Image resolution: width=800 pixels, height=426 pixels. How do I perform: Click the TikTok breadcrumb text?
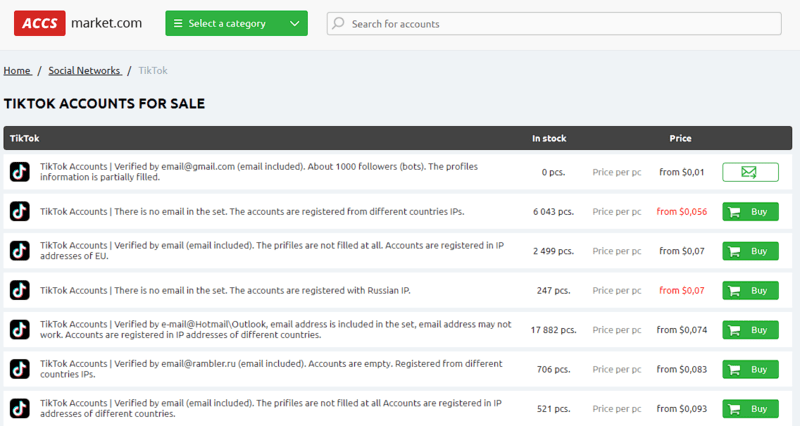coord(153,70)
